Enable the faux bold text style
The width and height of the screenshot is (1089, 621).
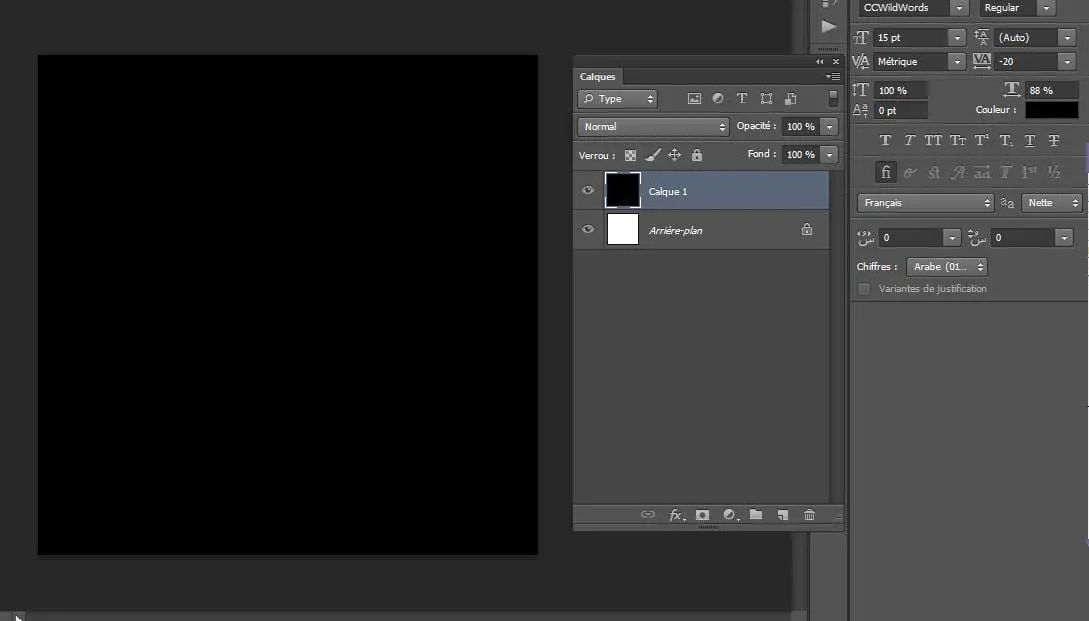(885, 140)
